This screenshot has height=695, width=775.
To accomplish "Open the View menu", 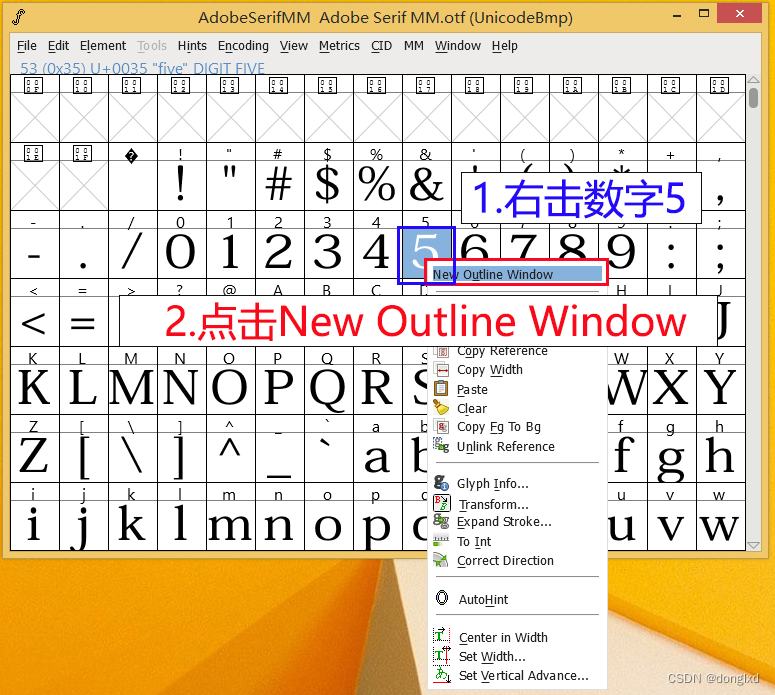I will 294,45.
